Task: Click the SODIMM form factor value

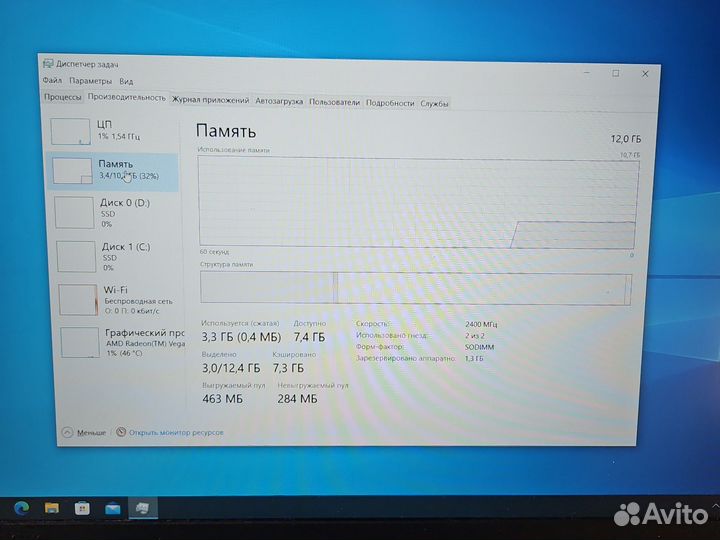Action: pyautogui.click(x=479, y=347)
